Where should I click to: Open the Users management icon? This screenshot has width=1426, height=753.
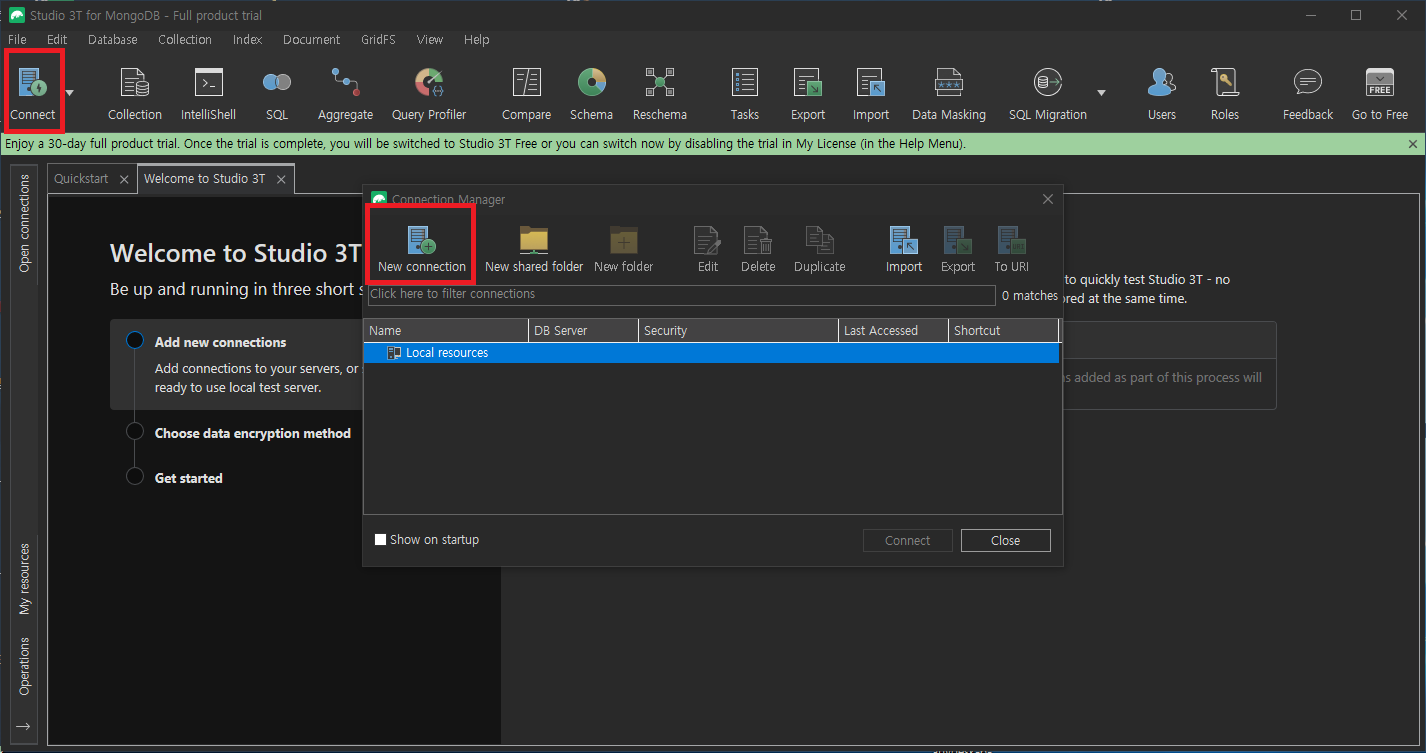[1162, 95]
